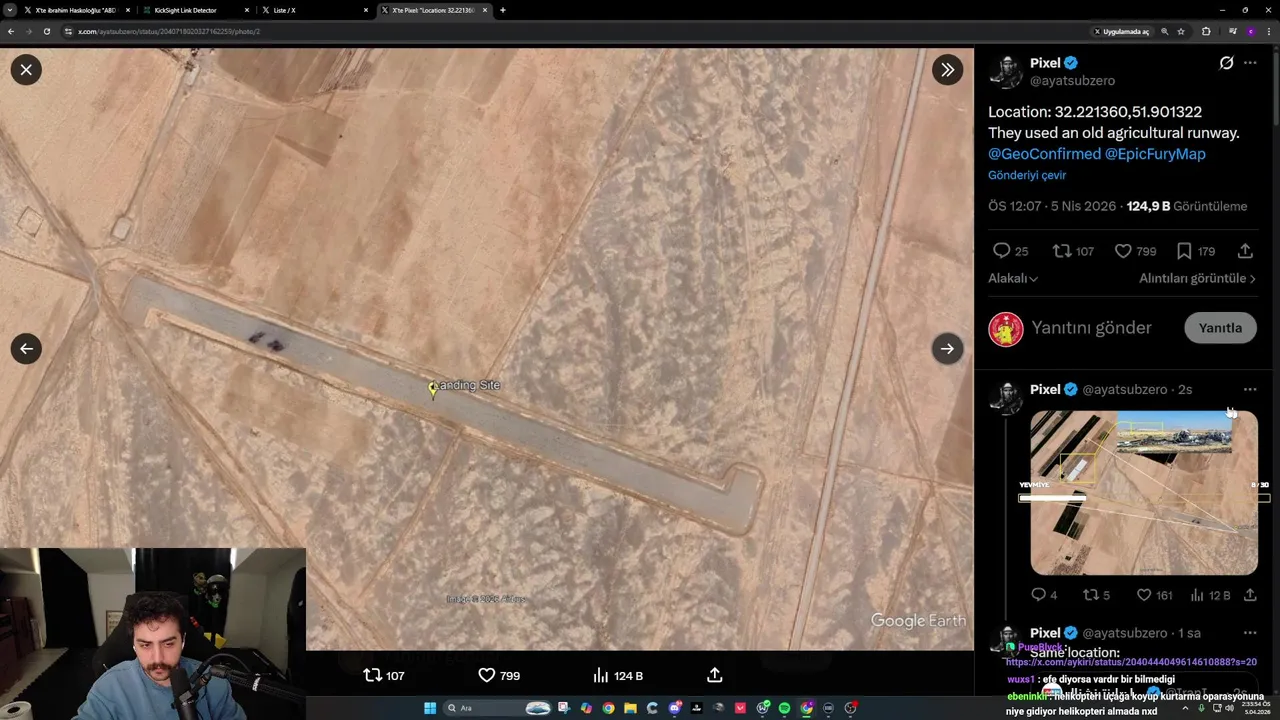Click the repost icon below the photo
The height and width of the screenshot is (720, 1280).
click(x=372, y=675)
